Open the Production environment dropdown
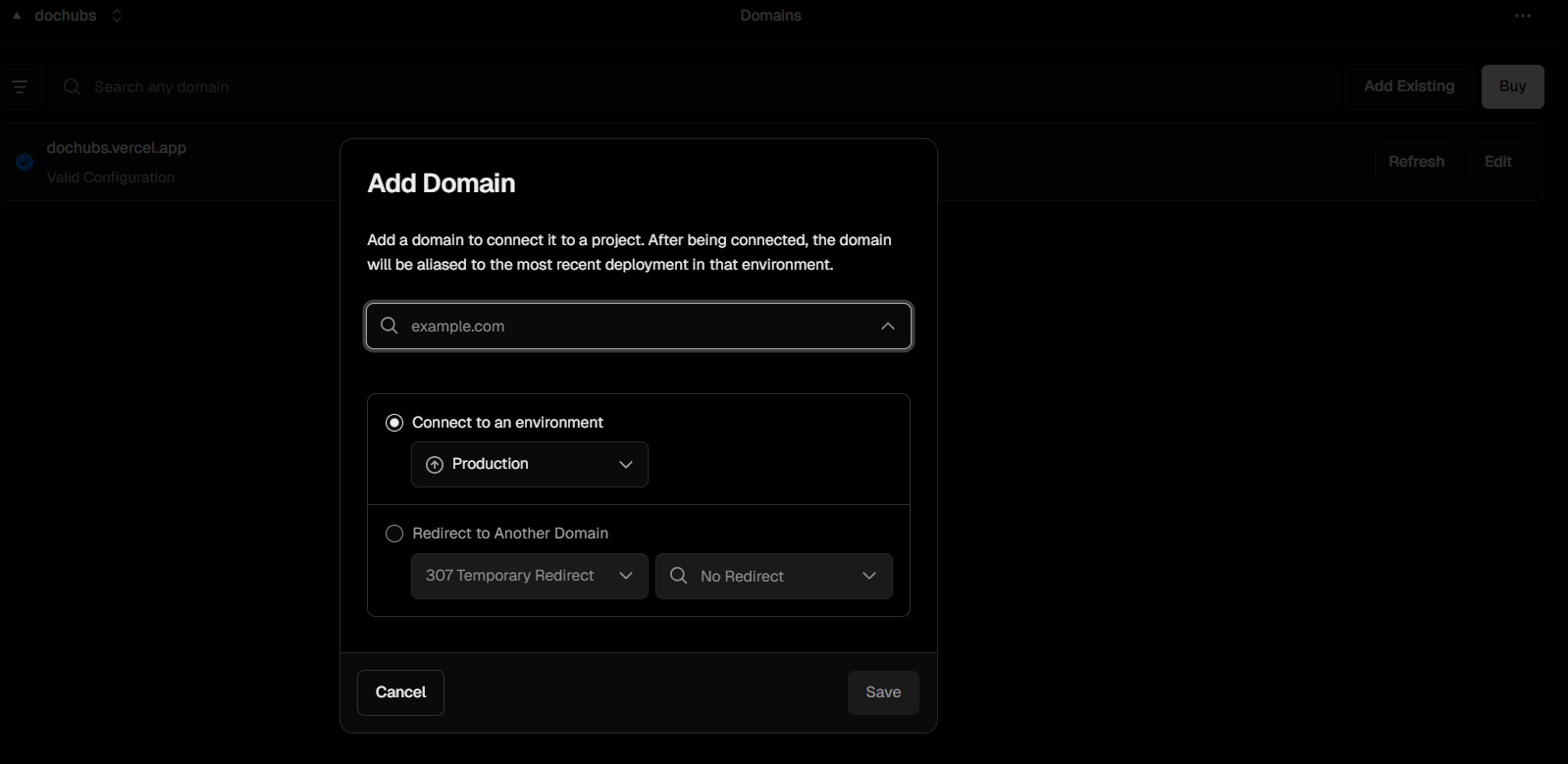The height and width of the screenshot is (764, 1568). 530,464
